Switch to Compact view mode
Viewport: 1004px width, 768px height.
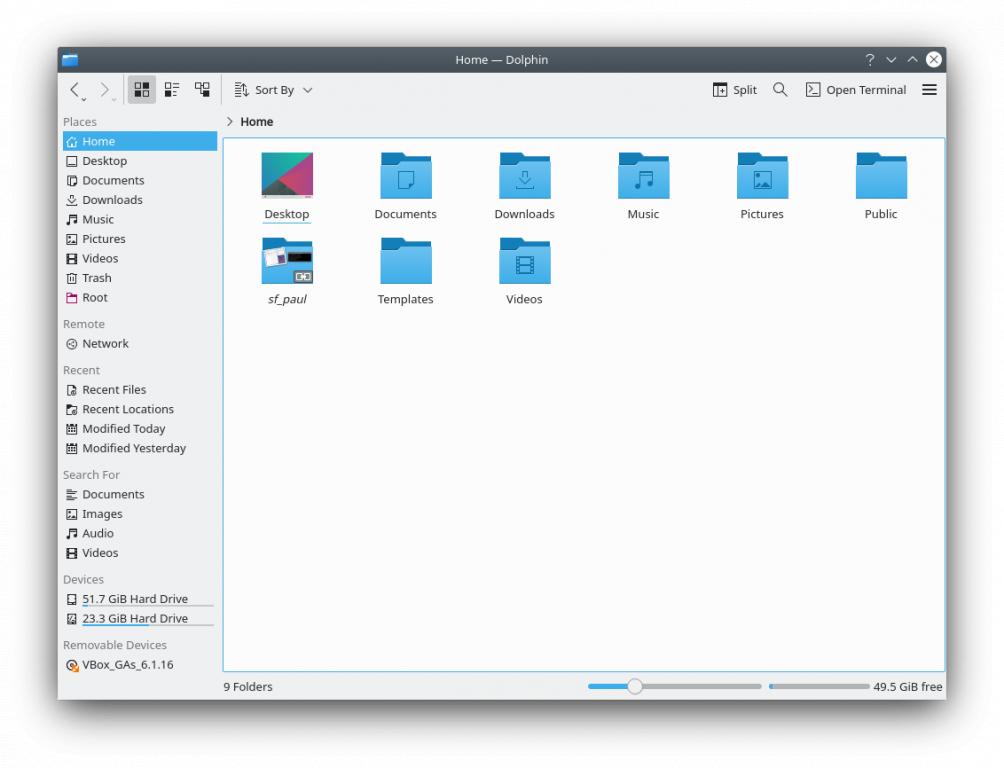(x=172, y=90)
